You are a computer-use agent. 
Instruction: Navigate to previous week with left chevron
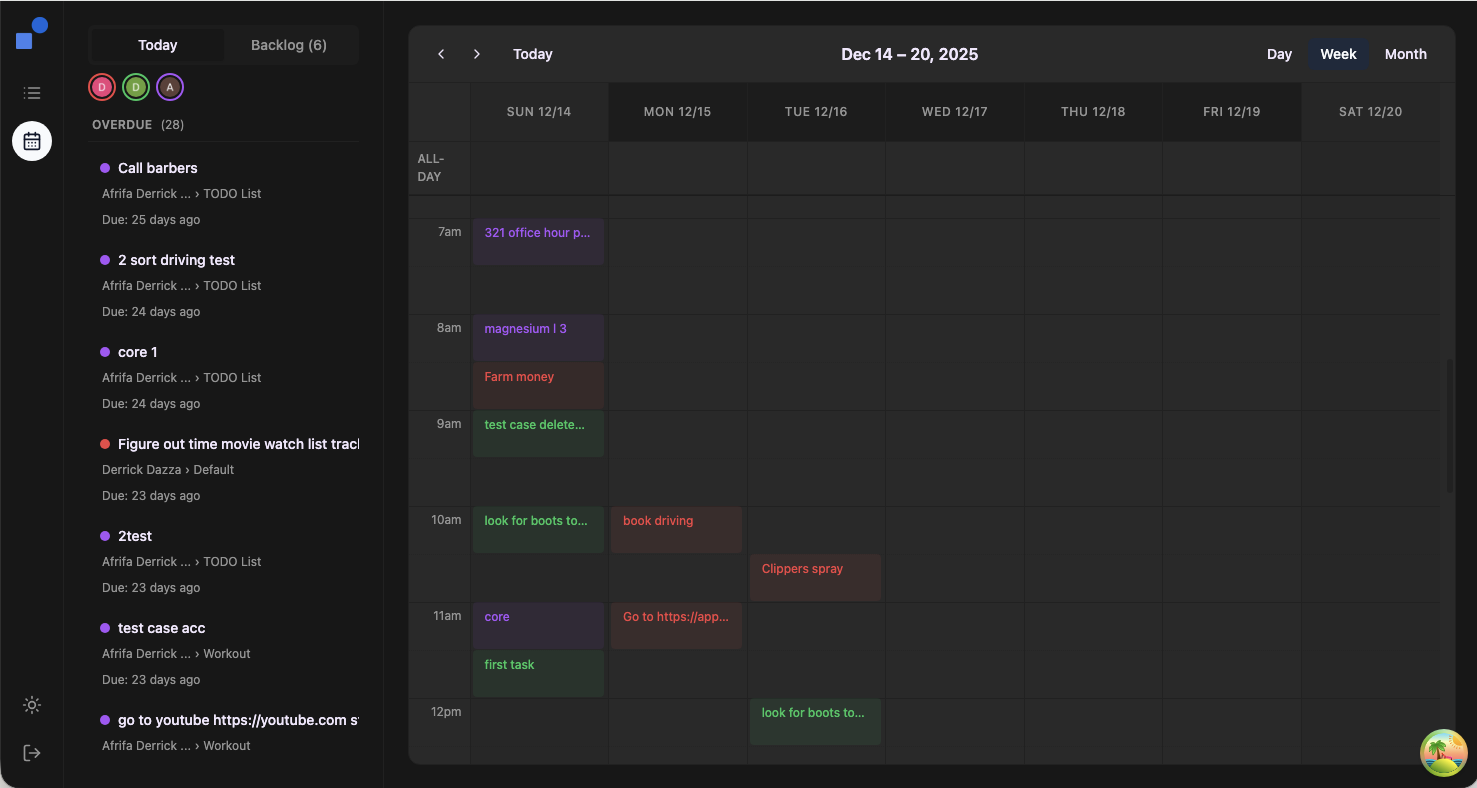441,53
